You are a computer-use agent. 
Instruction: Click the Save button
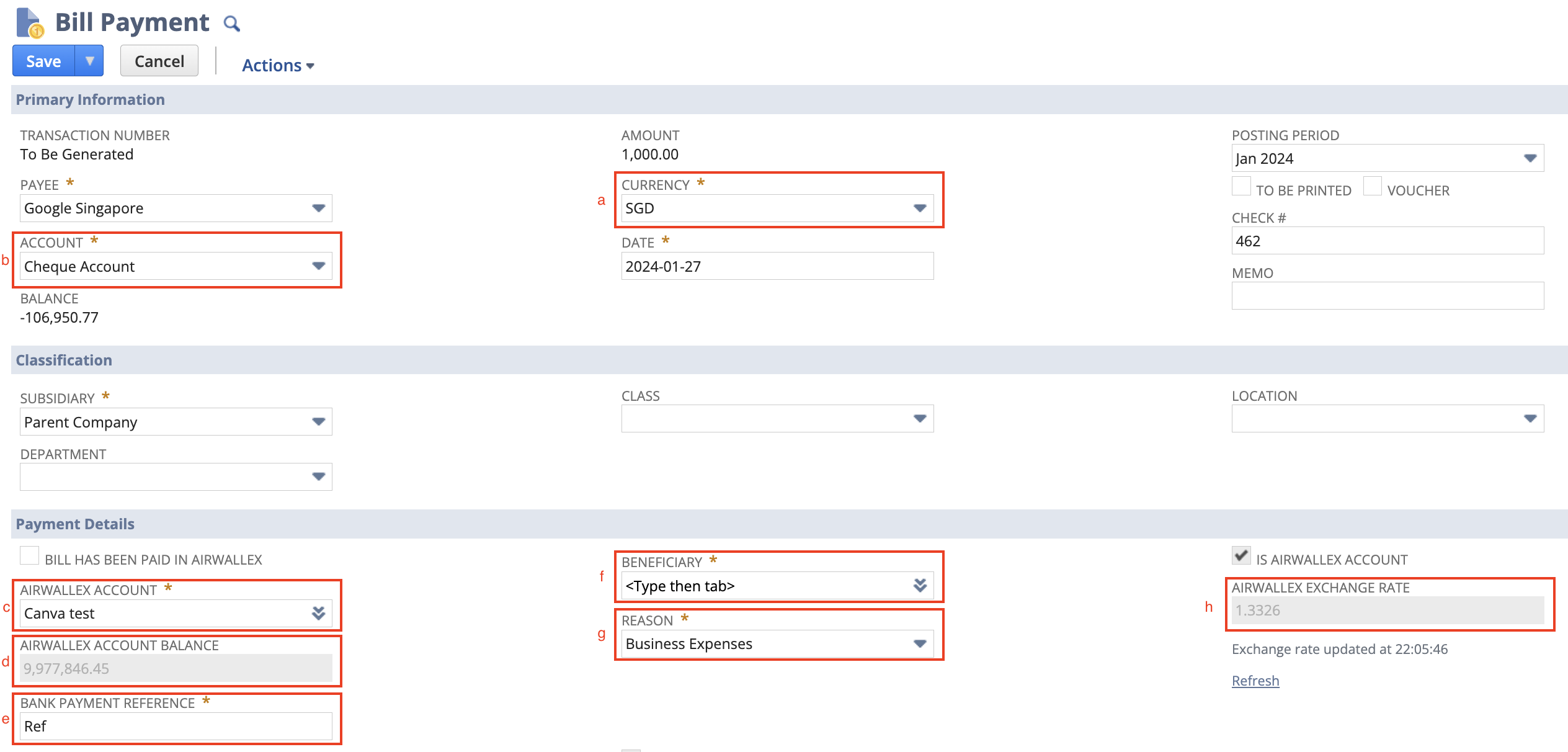[43, 61]
